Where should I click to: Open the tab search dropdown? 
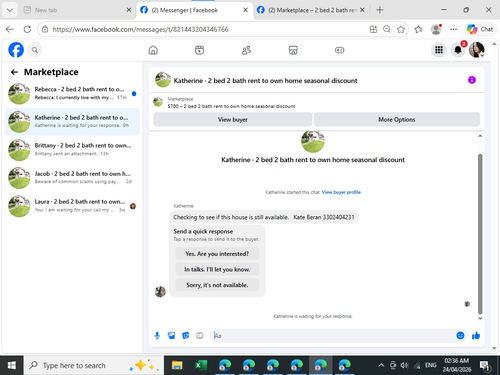coord(10,10)
